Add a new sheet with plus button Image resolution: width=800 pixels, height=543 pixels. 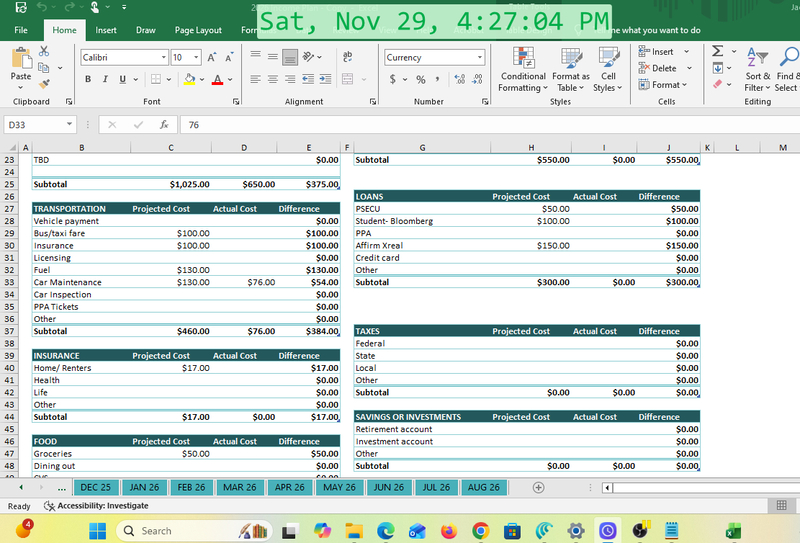coord(539,487)
